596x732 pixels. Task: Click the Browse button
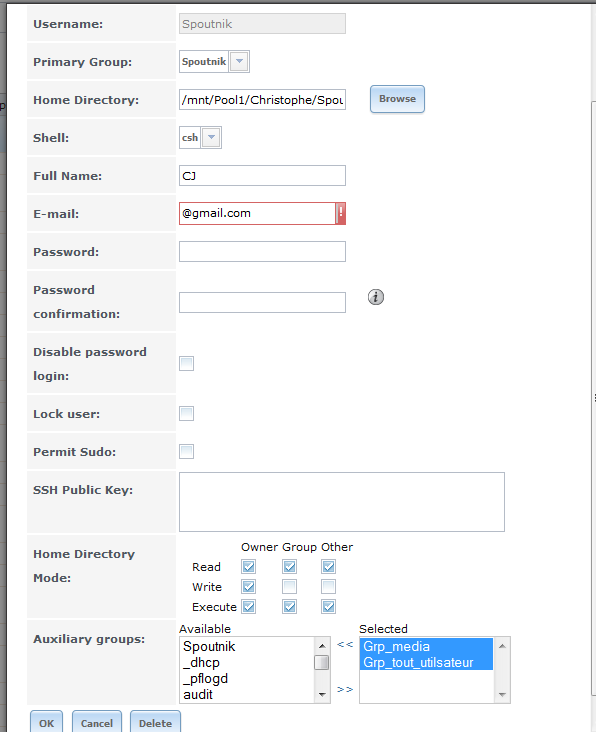[397, 99]
